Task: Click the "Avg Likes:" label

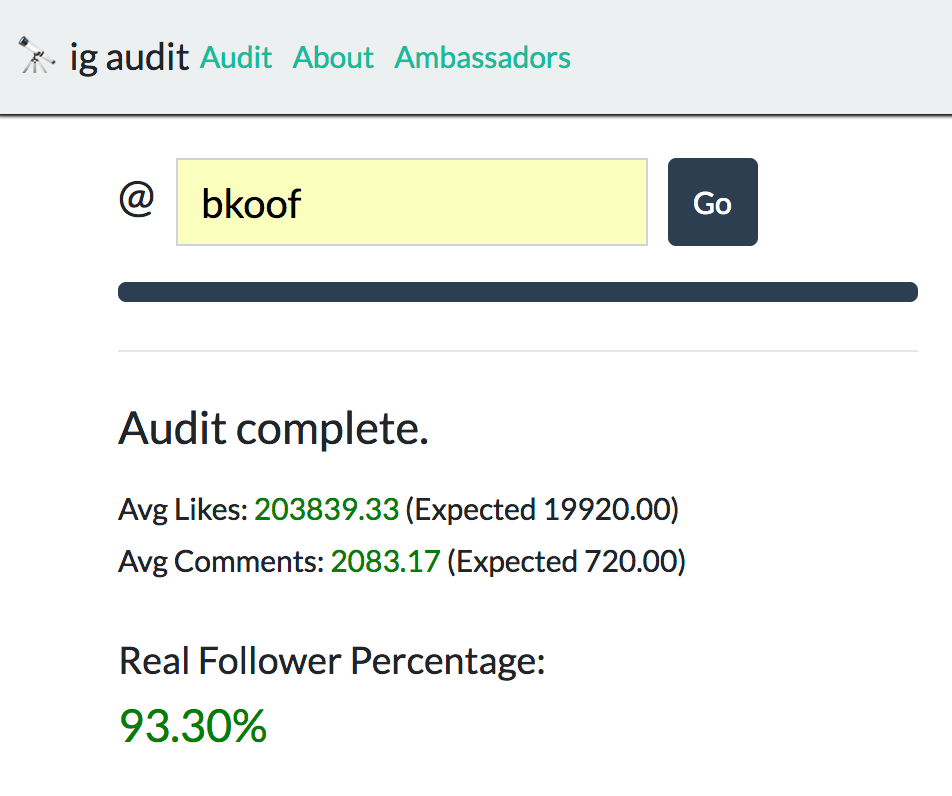Action: coord(183,510)
